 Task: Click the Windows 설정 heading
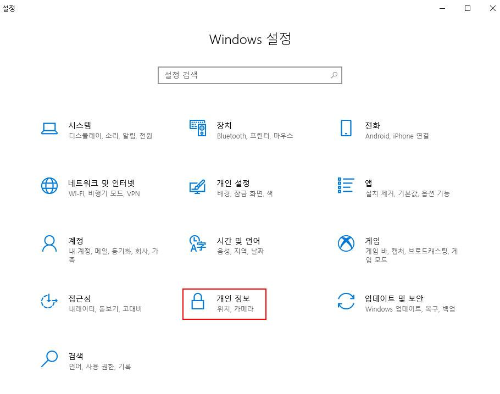[250, 39]
